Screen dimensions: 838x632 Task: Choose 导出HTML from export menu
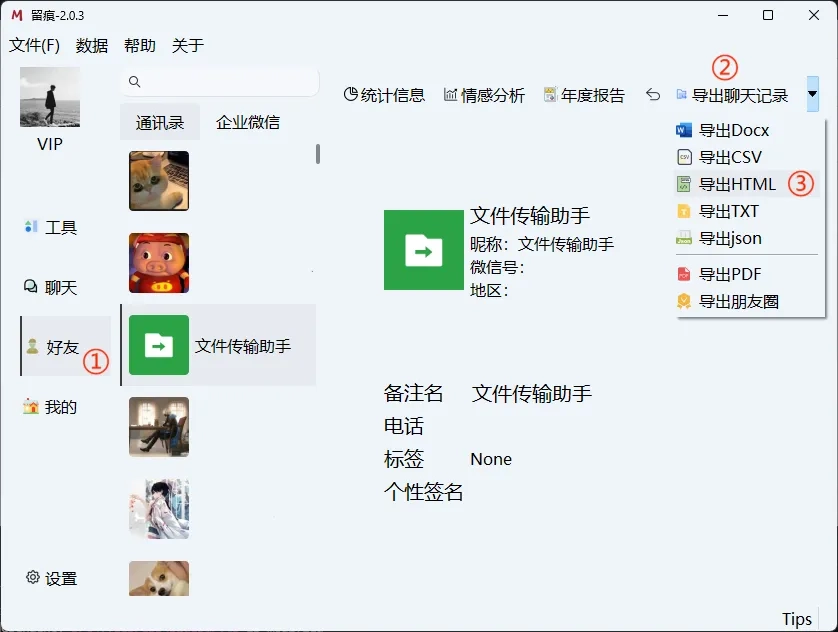747,184
